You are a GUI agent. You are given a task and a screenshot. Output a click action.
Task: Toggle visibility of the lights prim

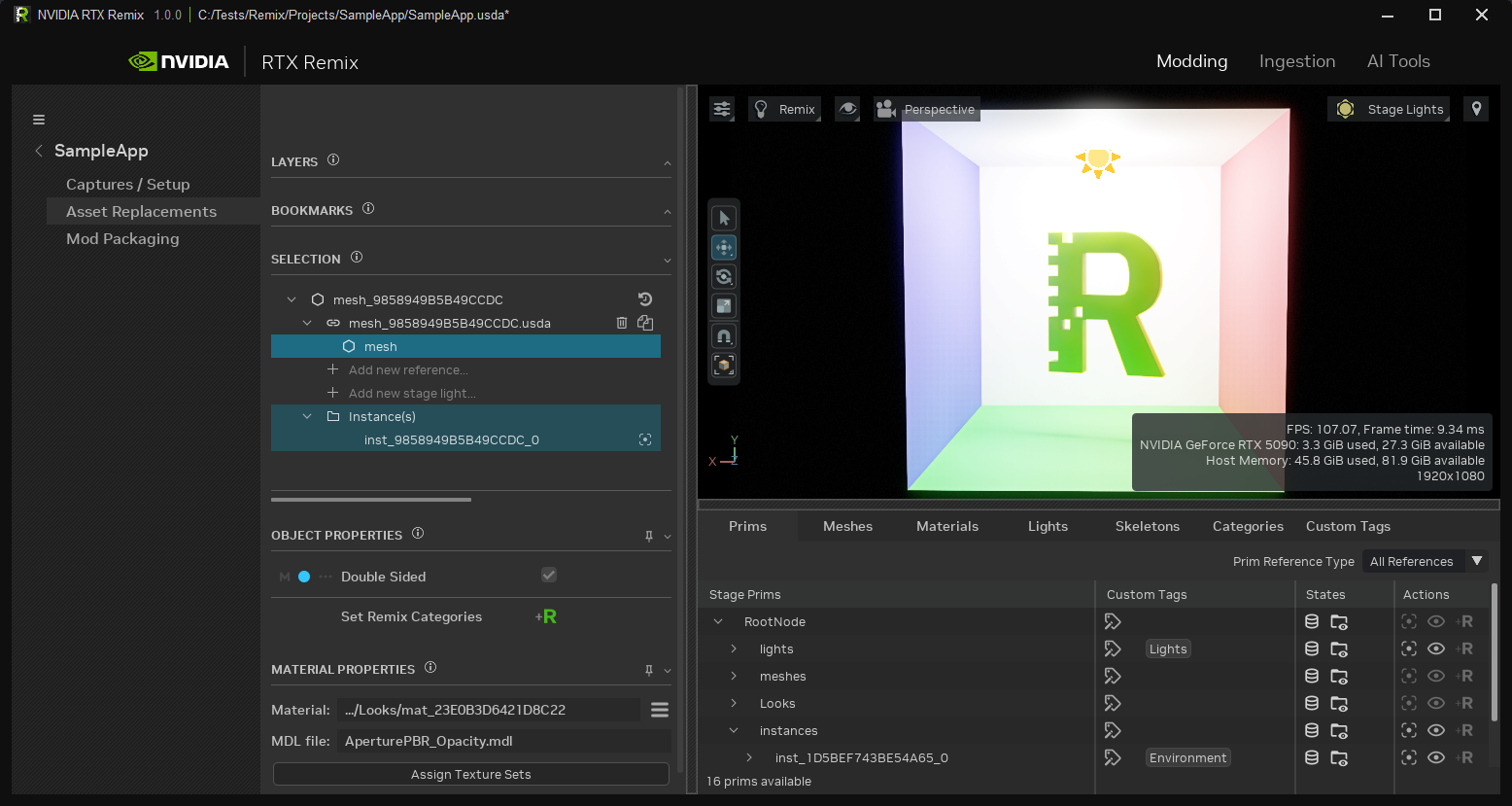coord(1436,648)
